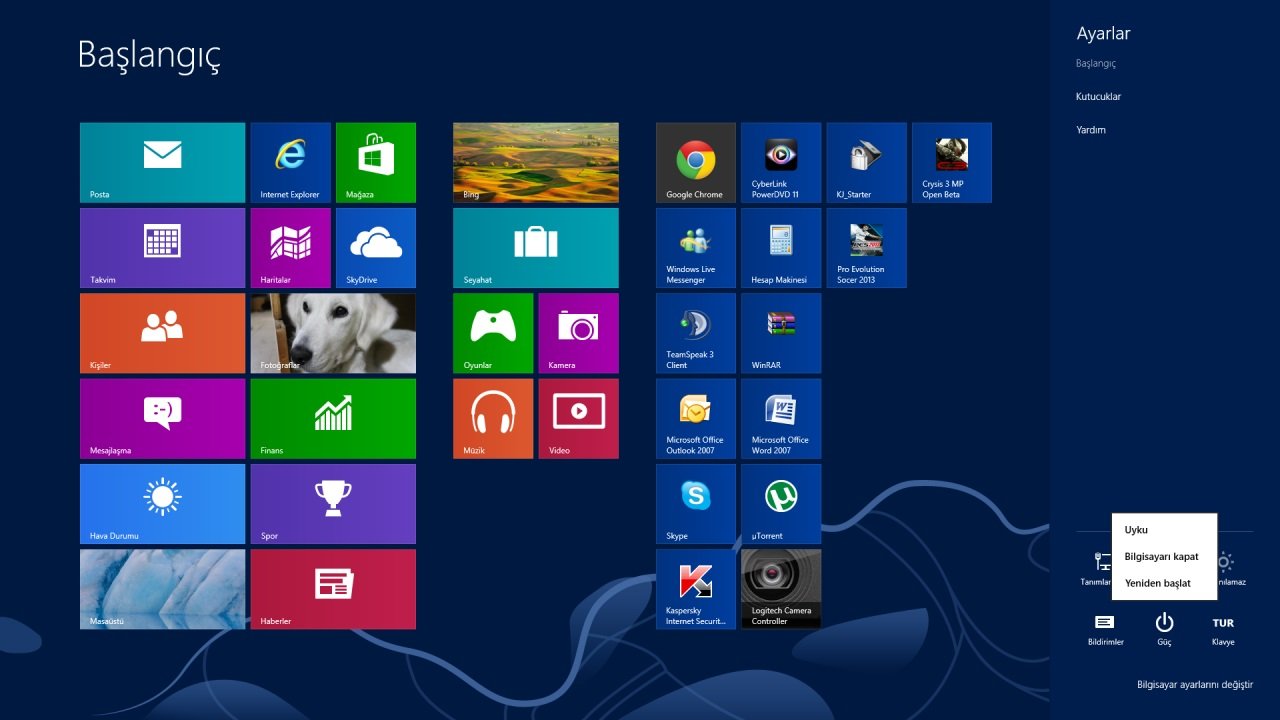Open Microsoft Office Outlook 2007
This screenshot has width=1280, height=720.
tap(696, 419)
